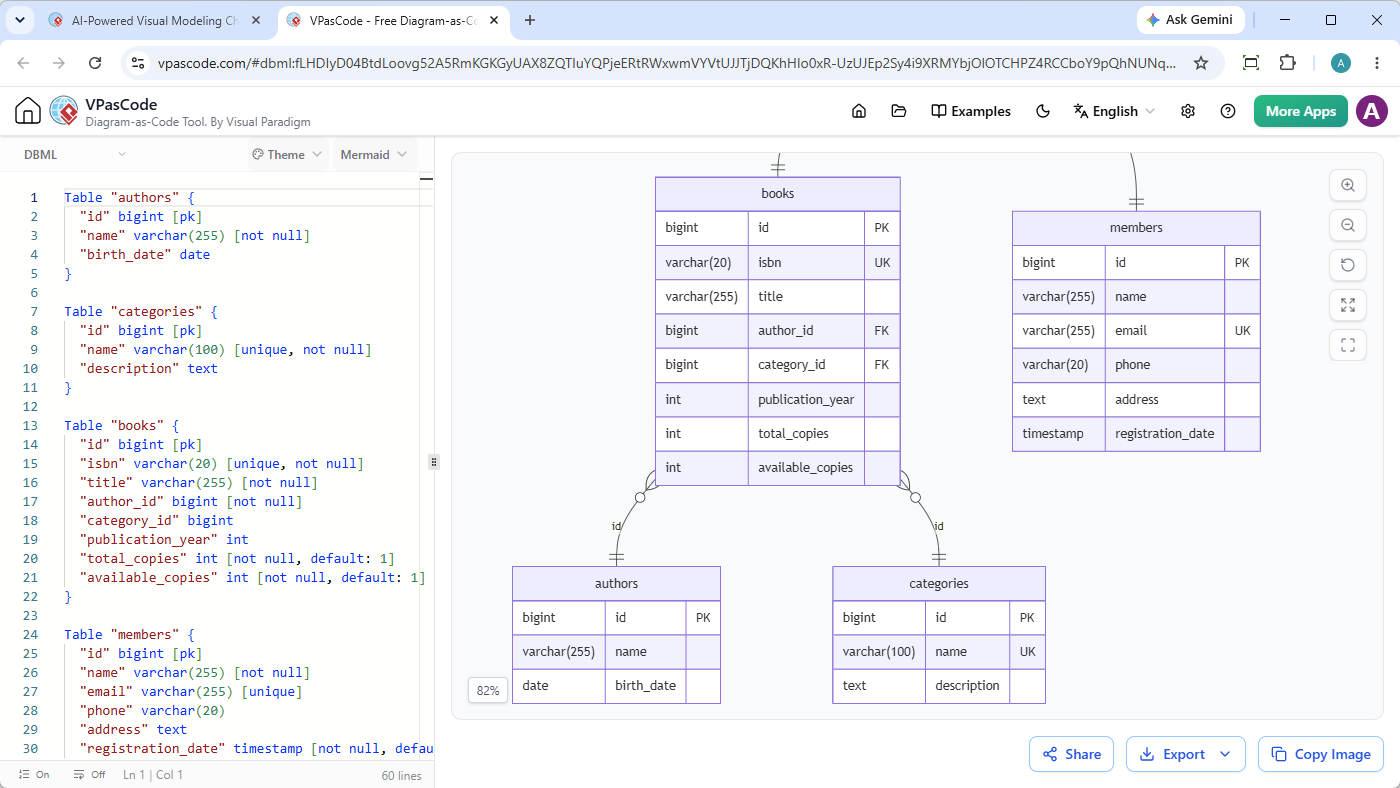Click description cell in categories table

[967, 685]
